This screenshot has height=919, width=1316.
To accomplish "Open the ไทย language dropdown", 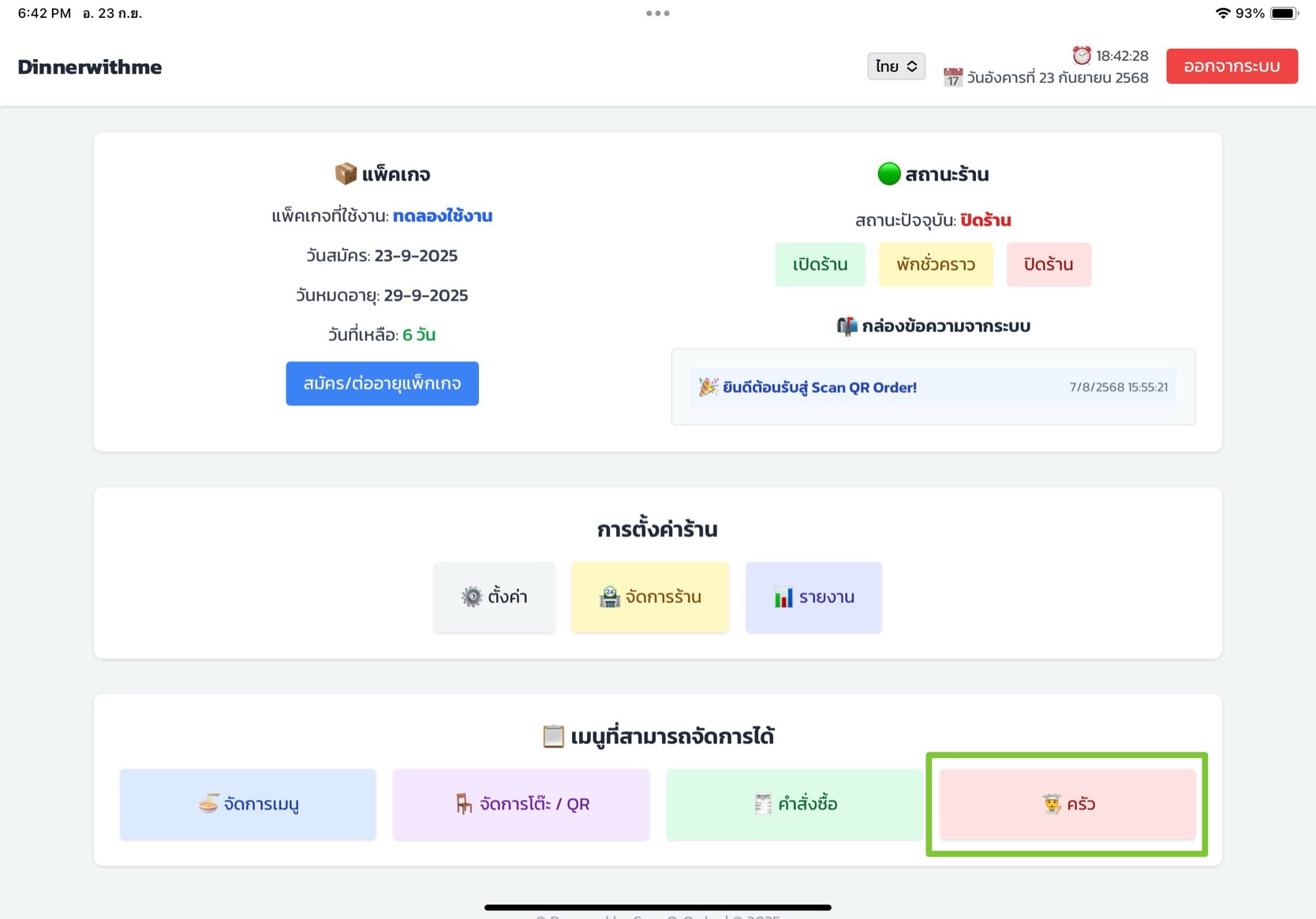I will [x=895, y=66].
